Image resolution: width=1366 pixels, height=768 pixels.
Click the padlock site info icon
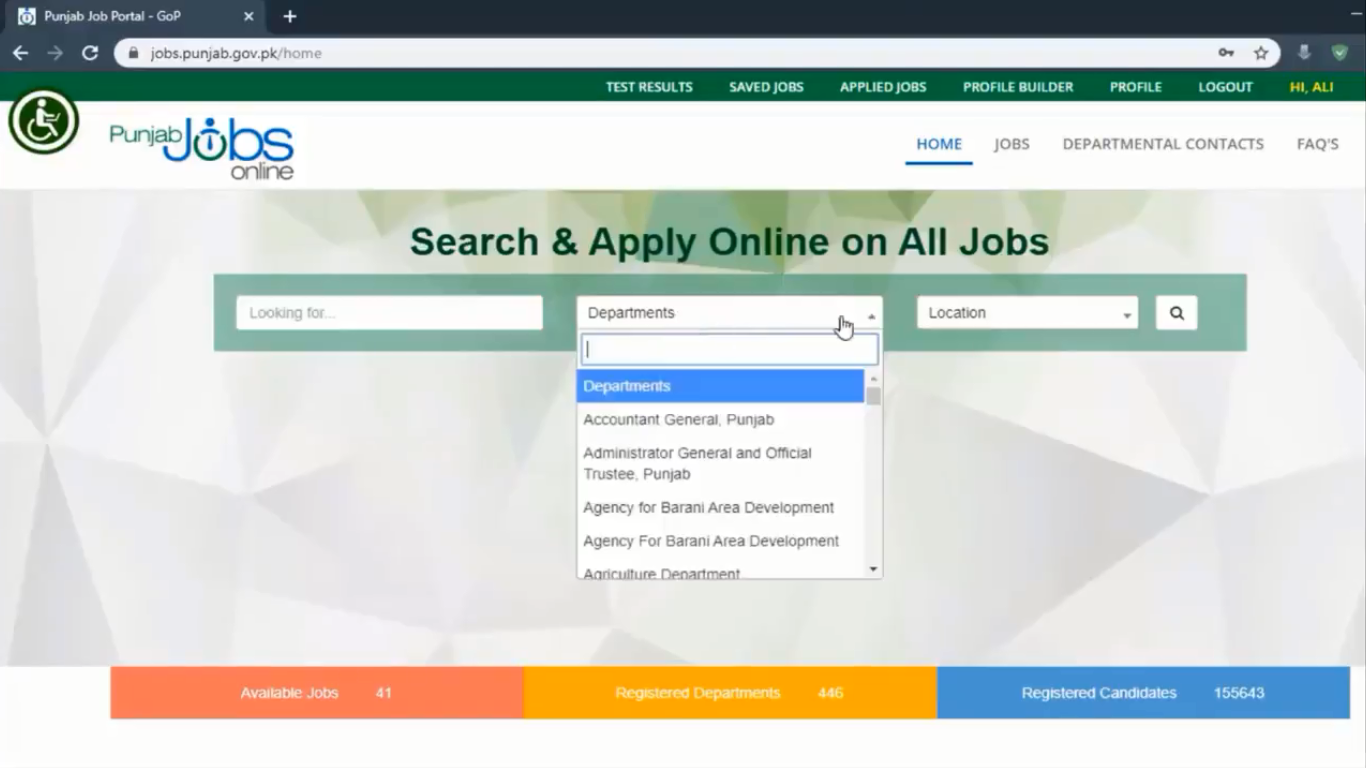(134, 53)
